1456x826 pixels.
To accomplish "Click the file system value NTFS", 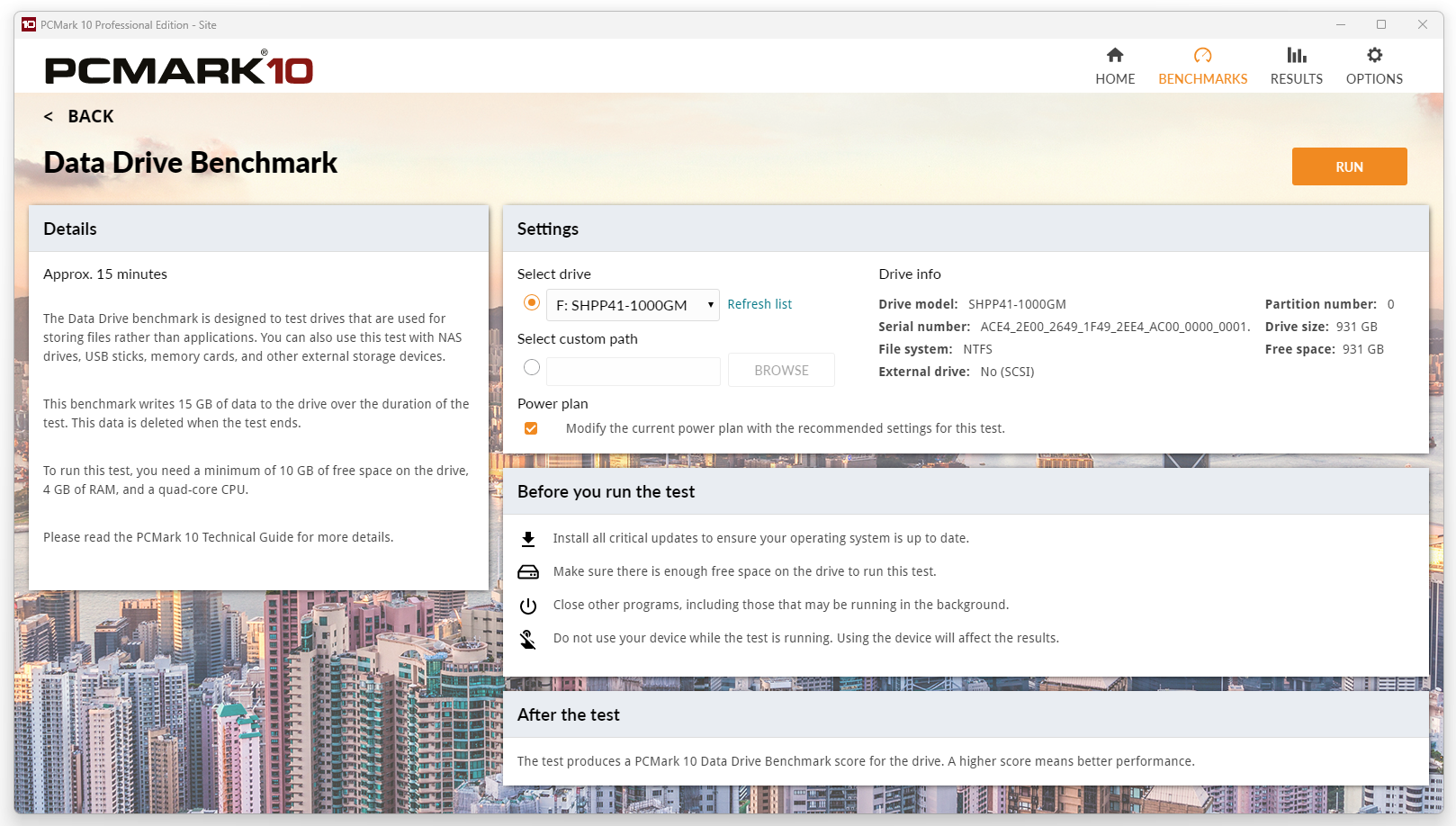I will pyautogui.click(x=977, y=349).
